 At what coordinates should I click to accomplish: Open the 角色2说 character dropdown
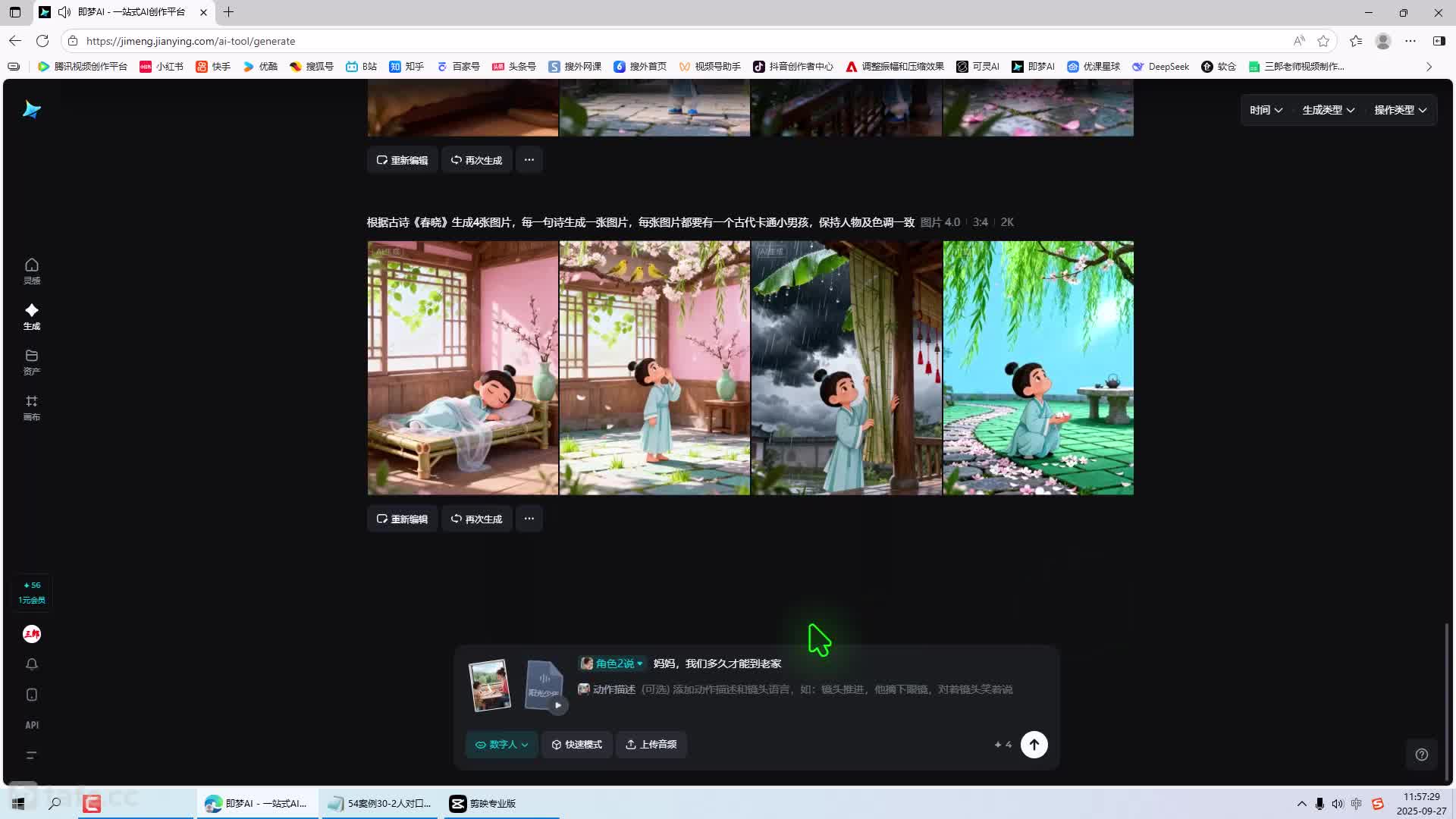click(611, 664)
